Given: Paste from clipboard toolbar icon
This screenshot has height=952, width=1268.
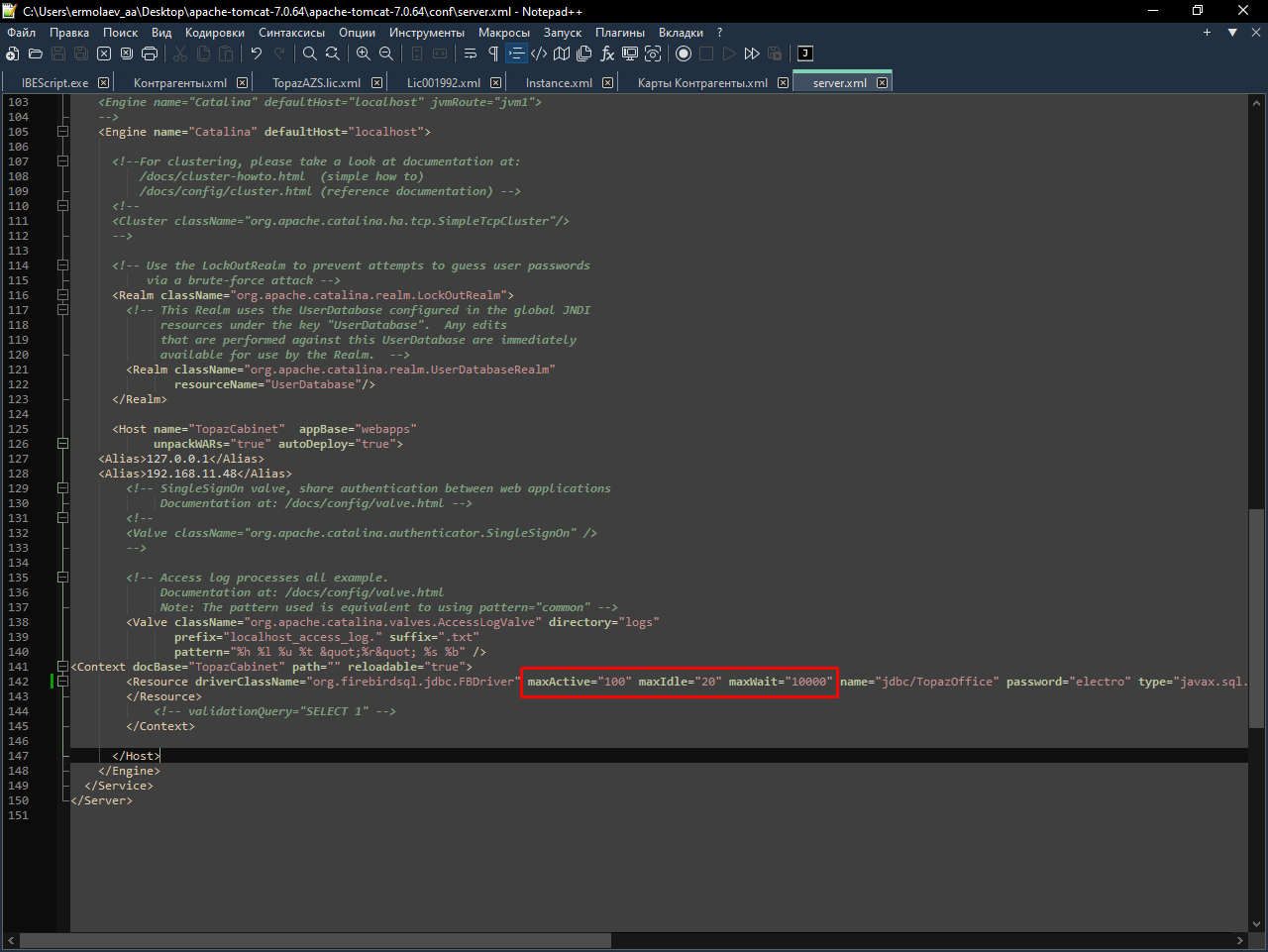Looking at the screenshot, I should [x=226, y=53].
